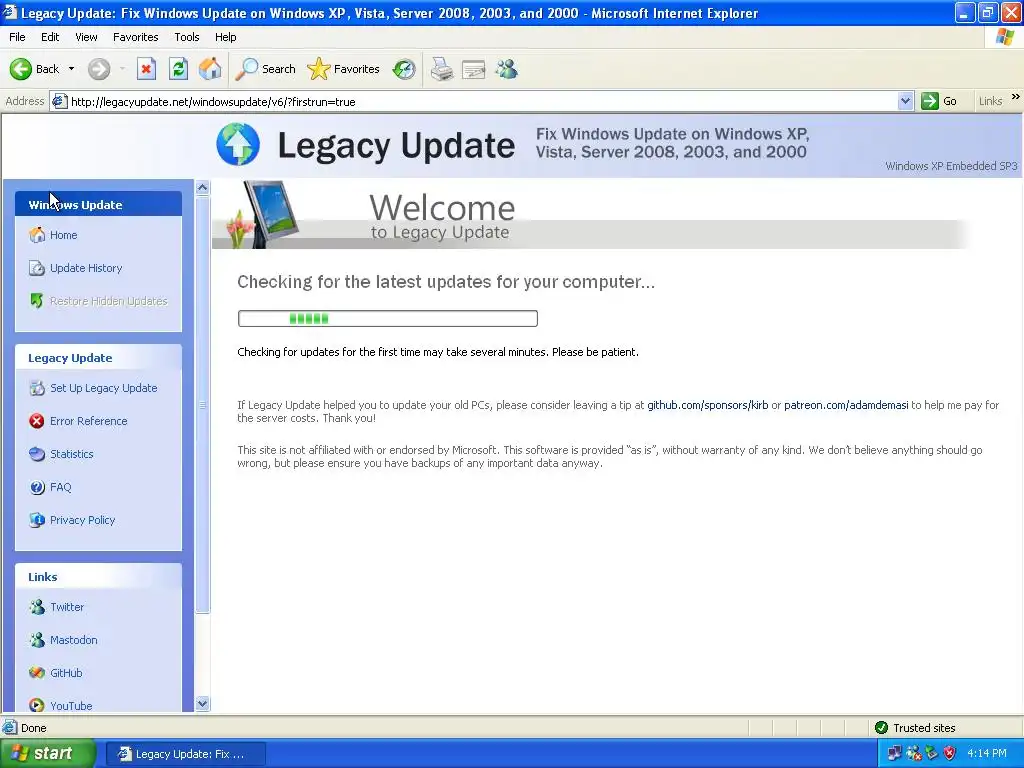Click the sidebar scrollbar down arrow
Image resolution: width=1024 pixels, height=768 pixels.
(202, 703)
